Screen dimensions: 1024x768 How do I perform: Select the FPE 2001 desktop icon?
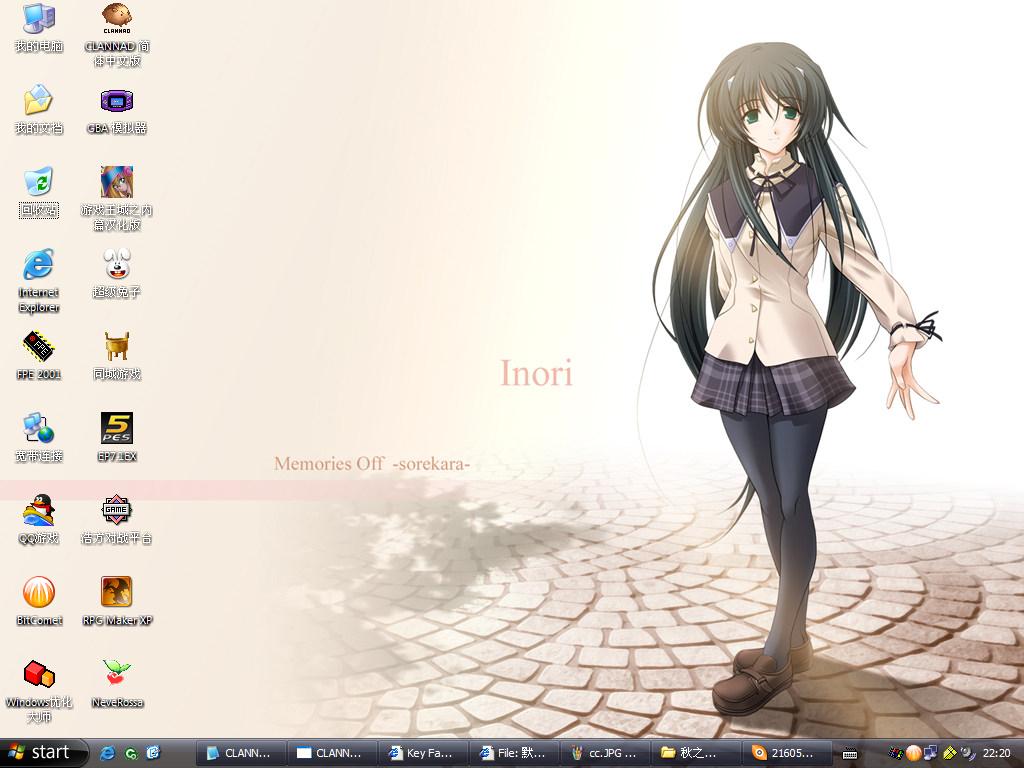(x=39, y=356)
